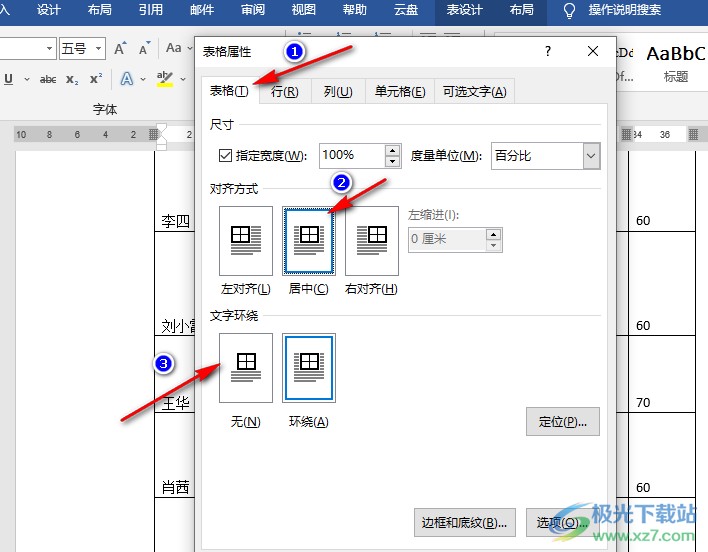Click the Positioning button
Screen dimensions: 708x552
[x=563, y=422]
